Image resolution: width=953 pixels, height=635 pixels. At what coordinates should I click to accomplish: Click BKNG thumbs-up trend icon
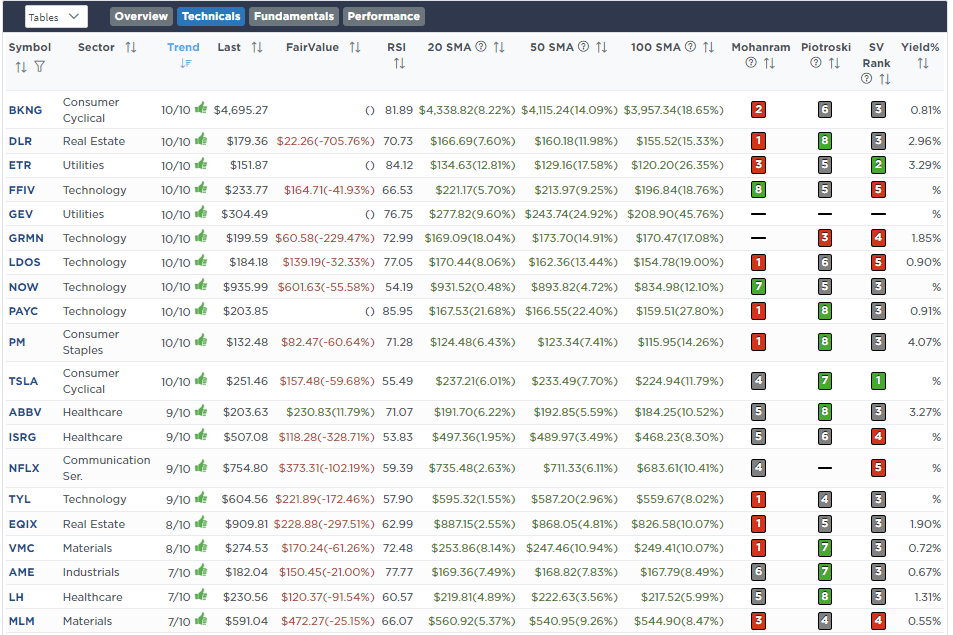pos(201,108)
